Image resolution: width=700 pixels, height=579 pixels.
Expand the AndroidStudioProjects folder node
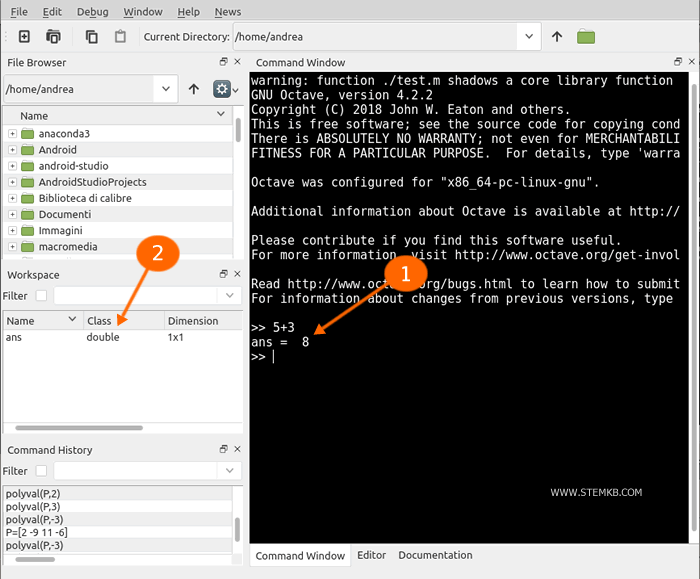12,182
